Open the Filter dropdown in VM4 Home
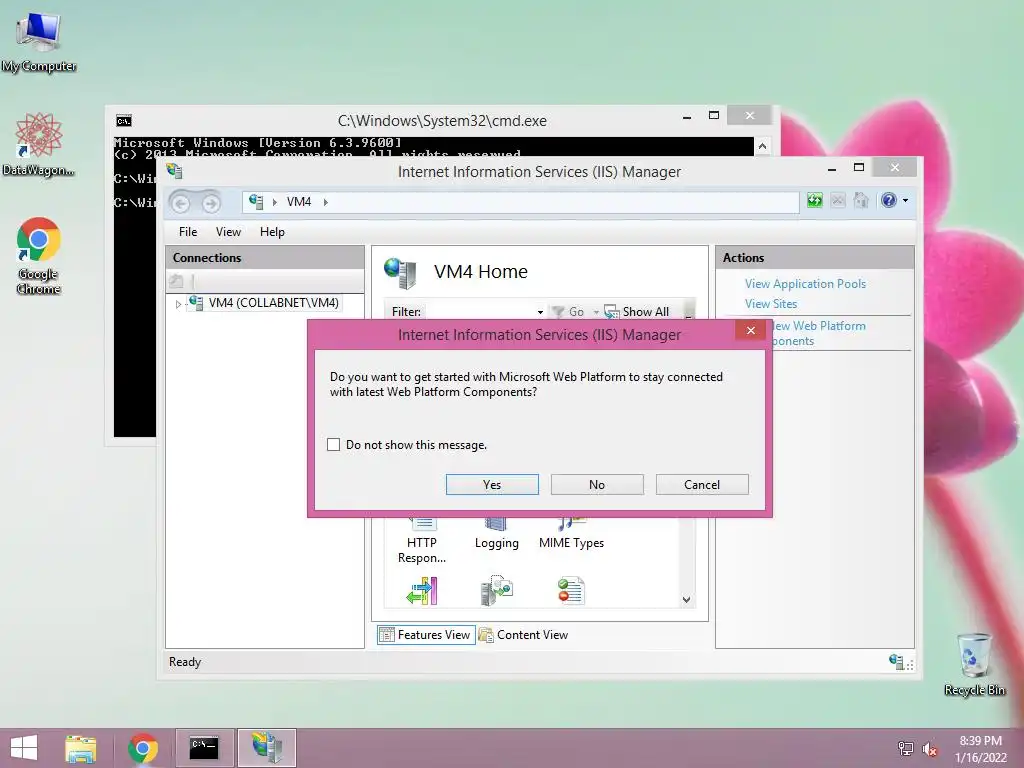Image resolution: width=1024 pixels, height=768 pixels. [540, 312]
